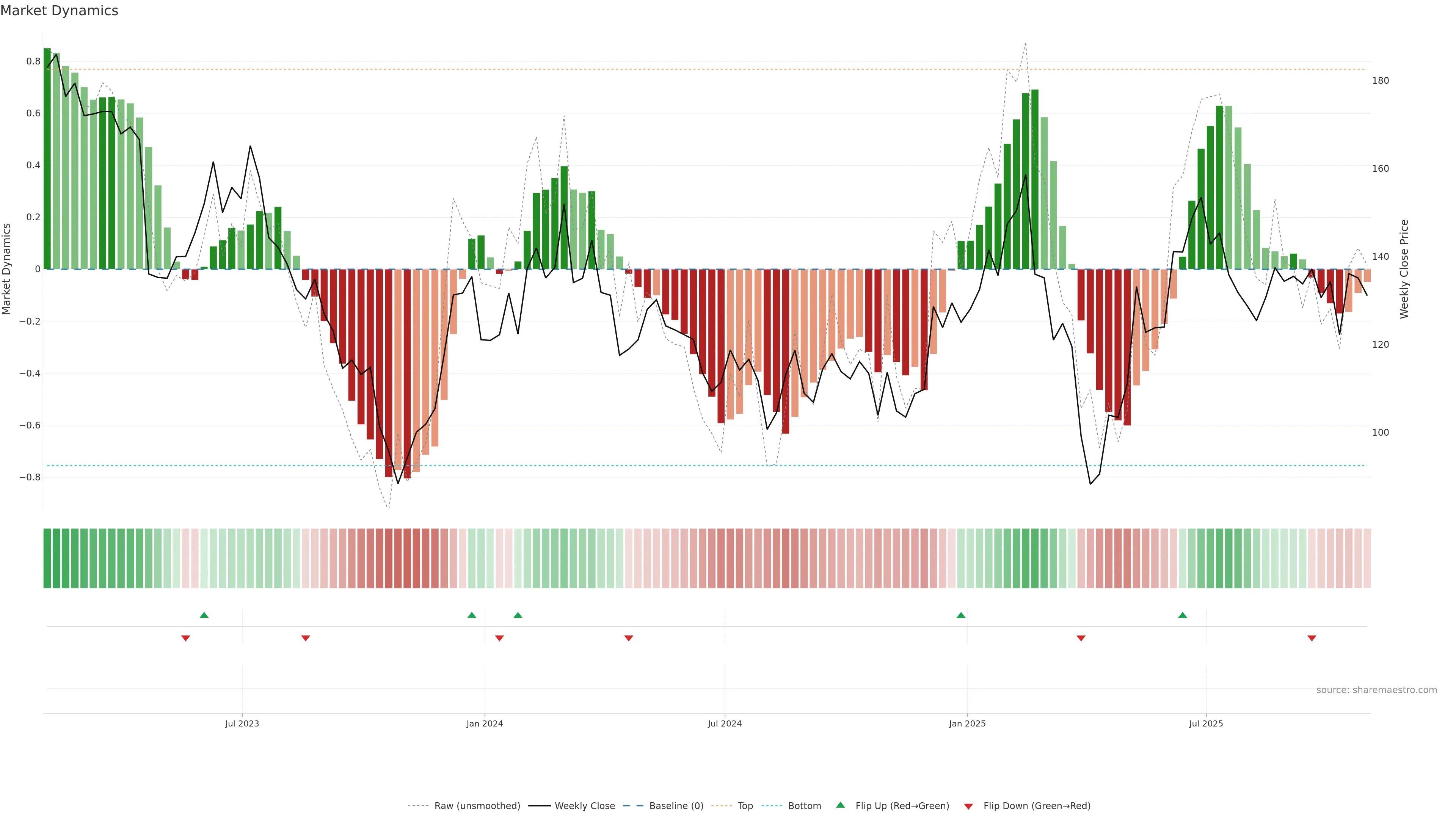Screen dimensions: 1456x819
Task: Click the Jul 2024 x-axis label
Action: [x=725, y=723]
